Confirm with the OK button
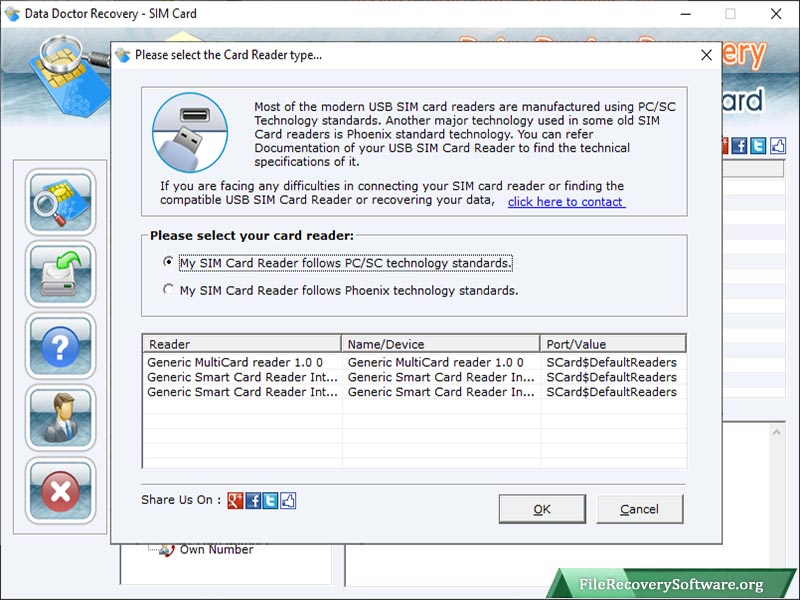 point(542,509)
